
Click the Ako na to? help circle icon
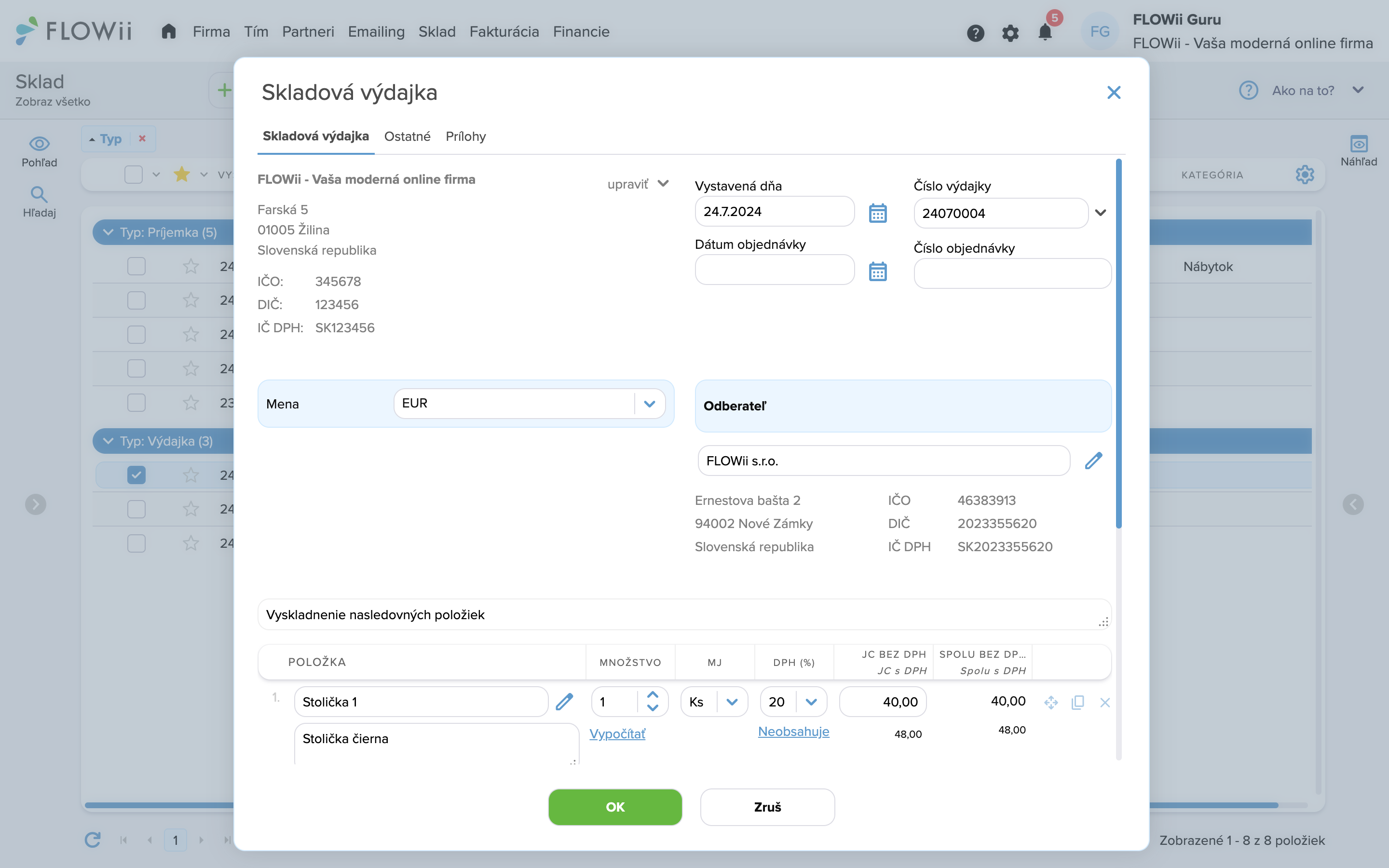(1248, 90)
